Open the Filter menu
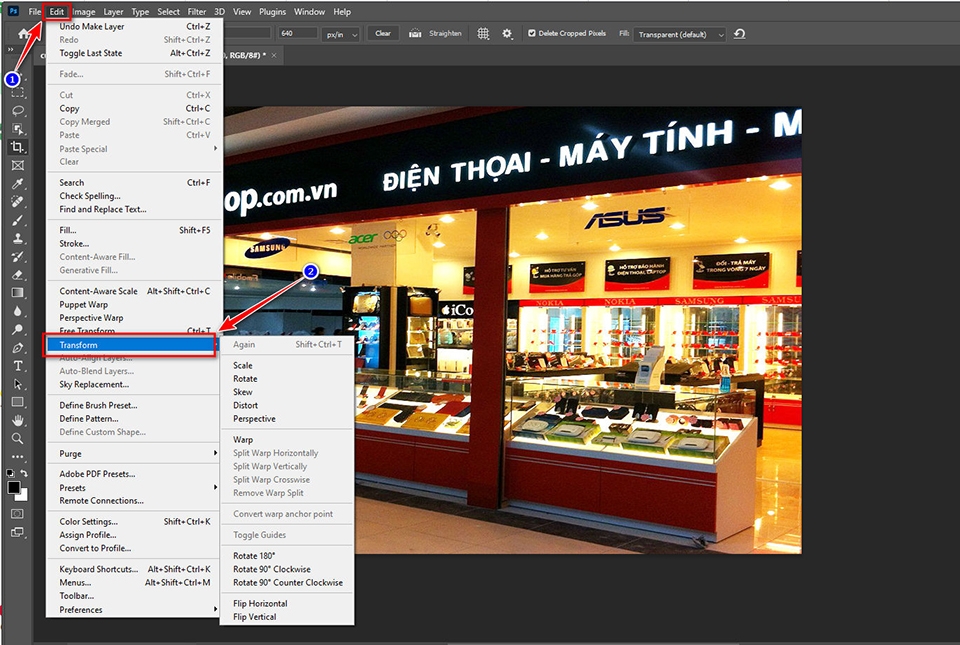The width and height of the screenshot is (960, 645). coord(197,12)
